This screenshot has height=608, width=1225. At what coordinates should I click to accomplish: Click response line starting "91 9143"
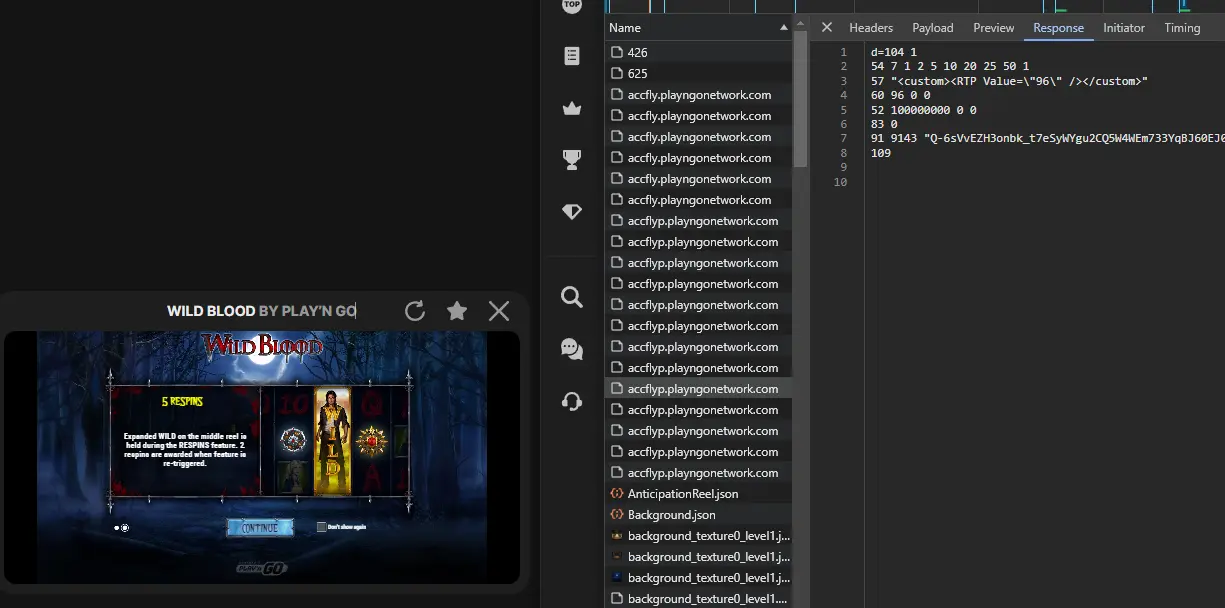[1047, 139]
